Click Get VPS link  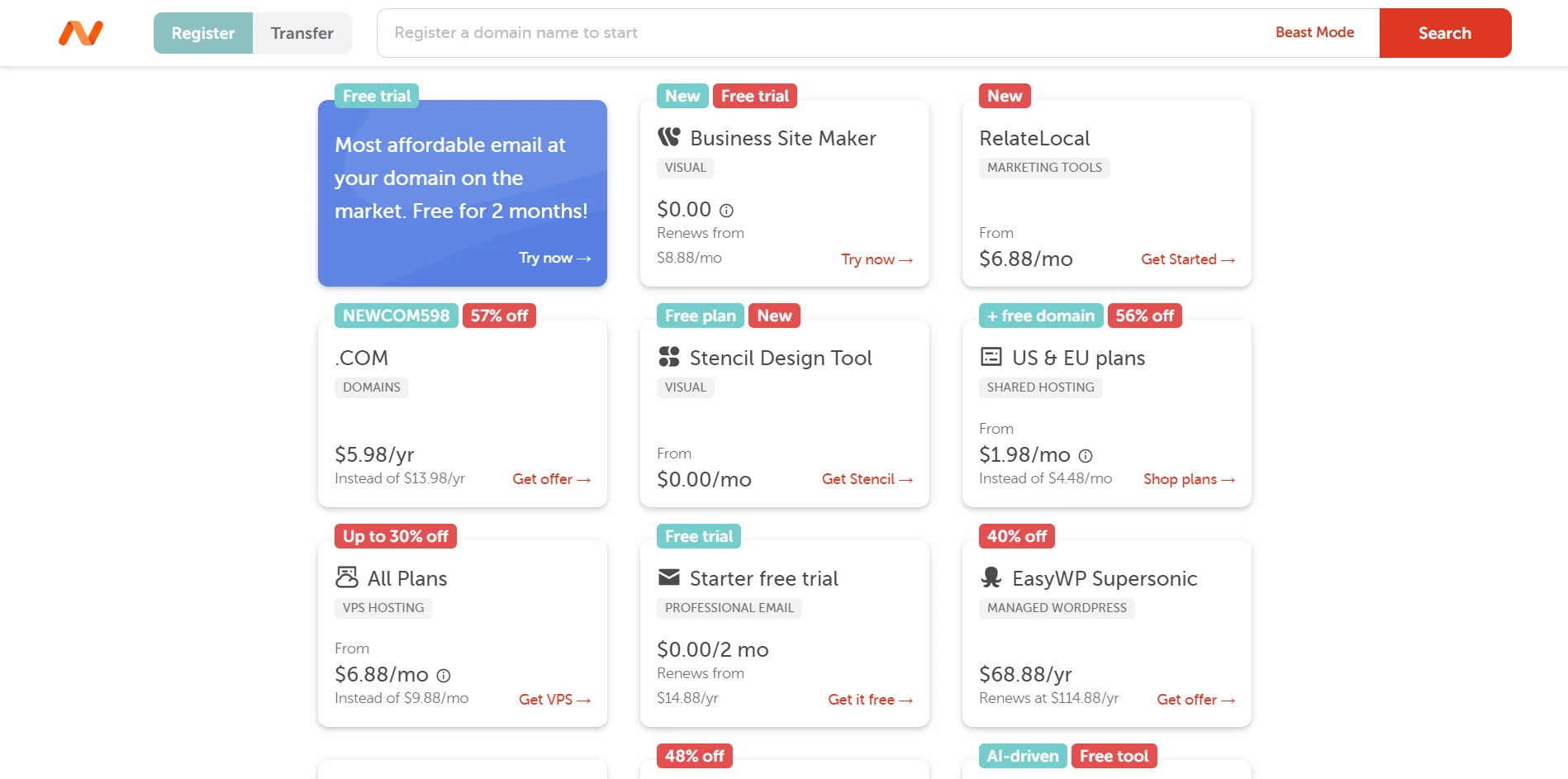point(554,700)
